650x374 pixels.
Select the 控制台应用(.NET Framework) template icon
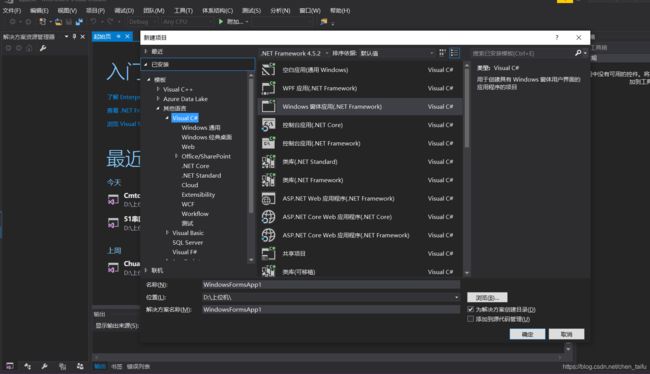[268, 143]
